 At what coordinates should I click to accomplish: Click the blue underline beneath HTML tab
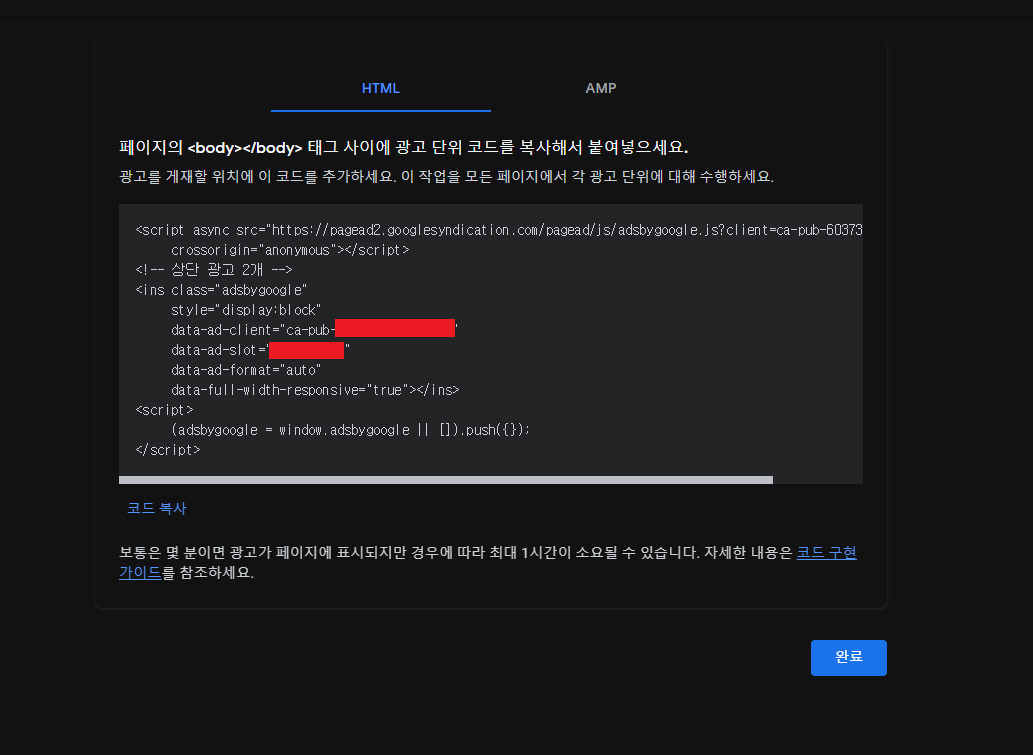pos(380,108)
